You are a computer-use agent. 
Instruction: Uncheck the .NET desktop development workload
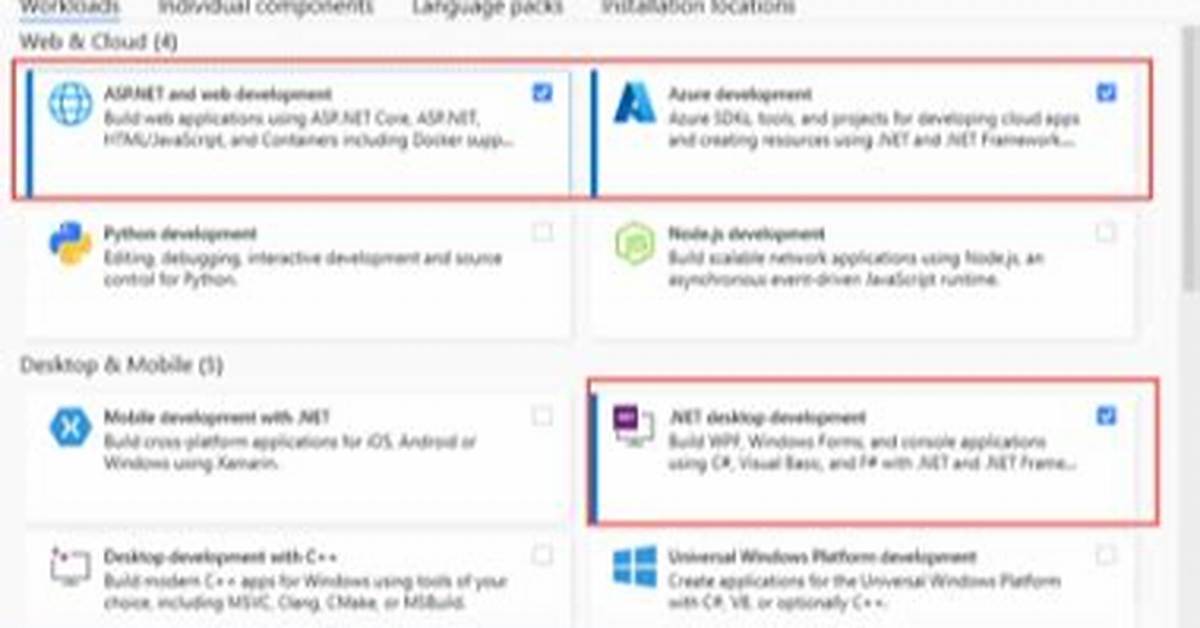pyautogui.click(x=1106, y=416)
